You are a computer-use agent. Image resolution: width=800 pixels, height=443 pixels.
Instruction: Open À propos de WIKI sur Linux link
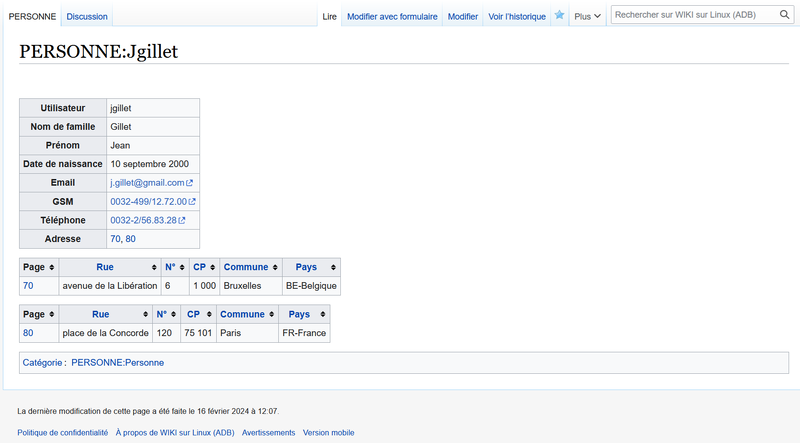(x=175, y=432)
